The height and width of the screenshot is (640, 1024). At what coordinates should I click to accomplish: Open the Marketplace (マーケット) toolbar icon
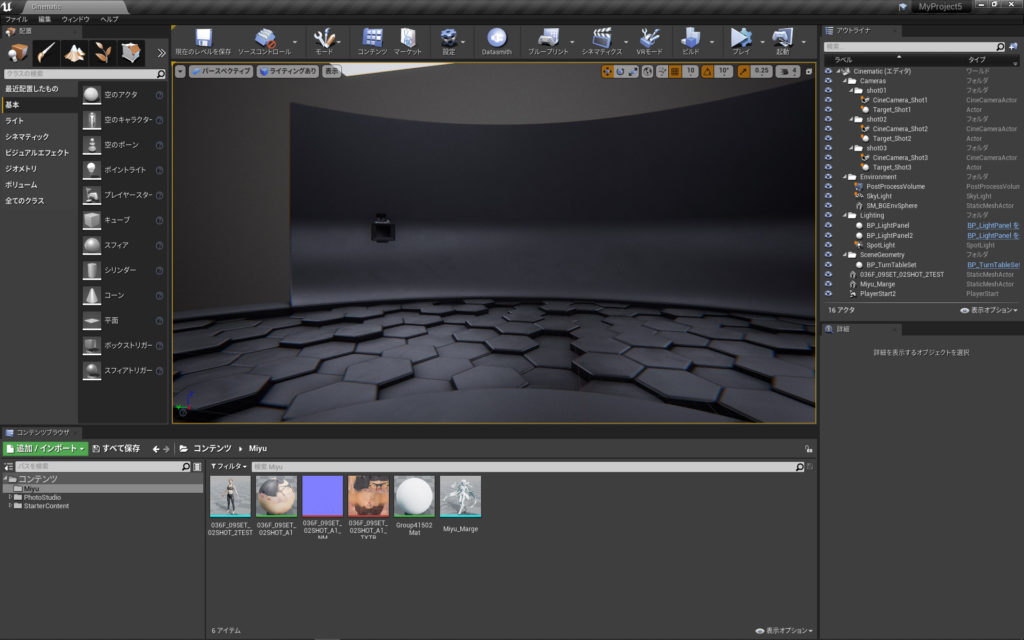pos(407,38)
